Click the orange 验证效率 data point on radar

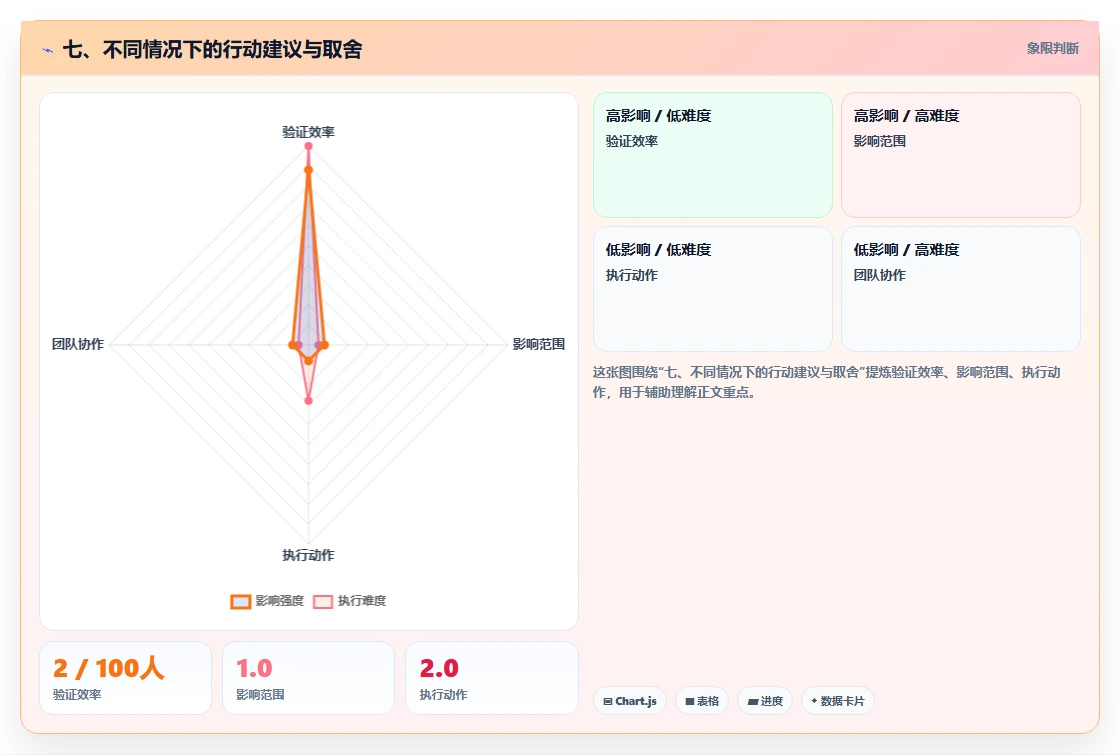pyautogui.click(x=309, y=170)
